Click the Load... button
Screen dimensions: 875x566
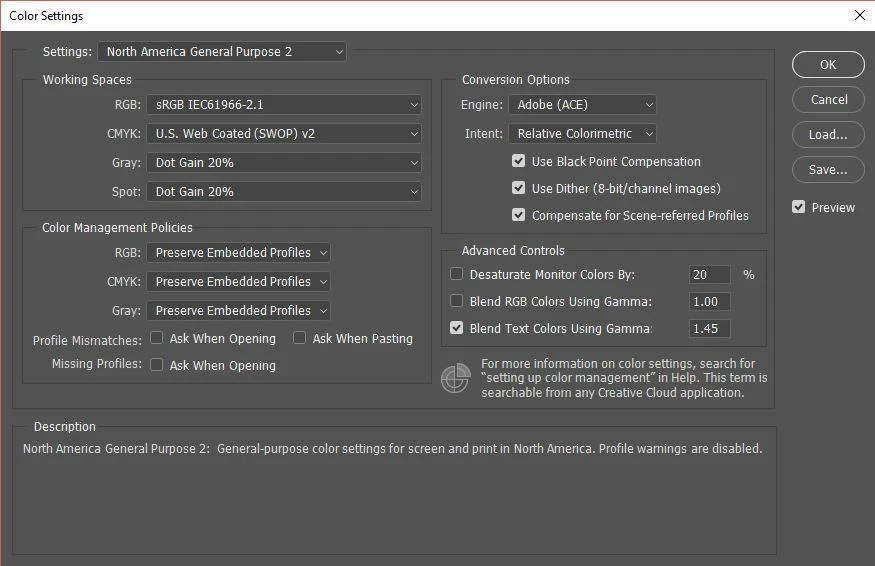(x=828, y=135)
